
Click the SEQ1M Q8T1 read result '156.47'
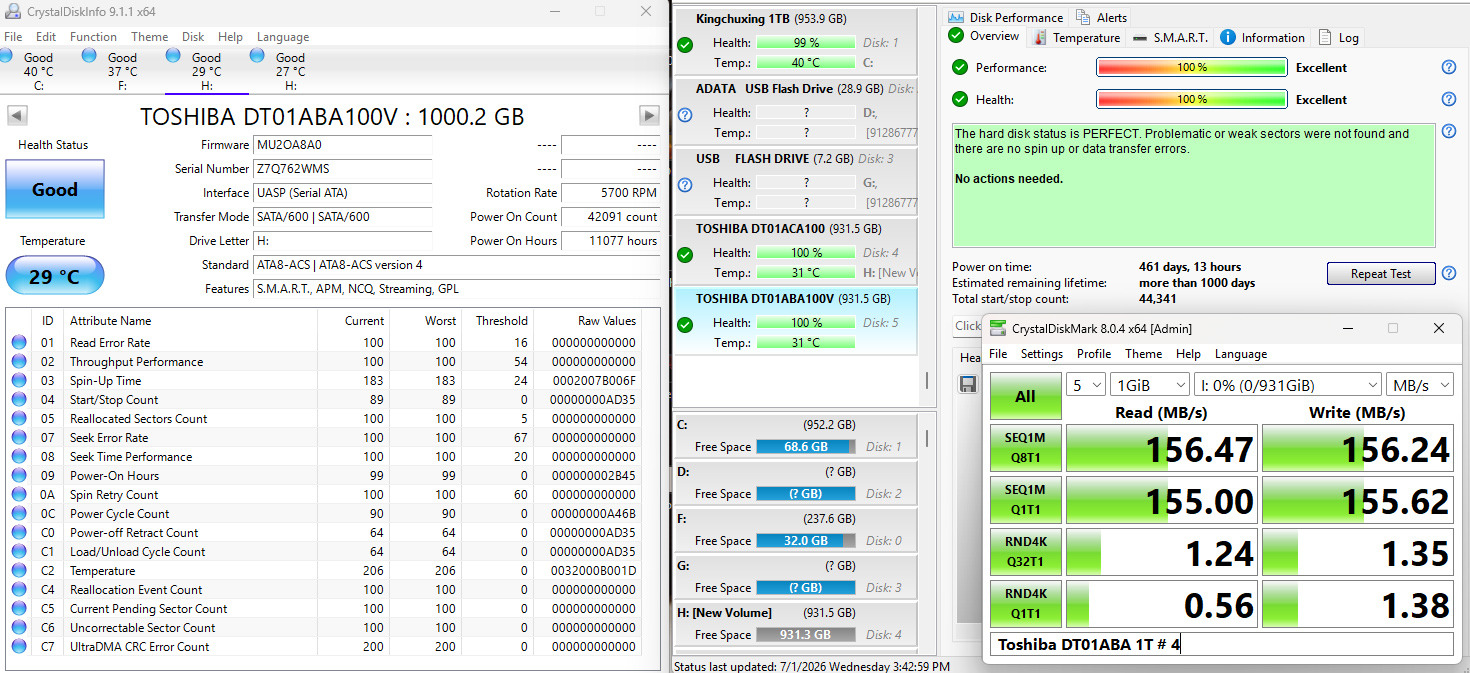(x=1160, y=449)
